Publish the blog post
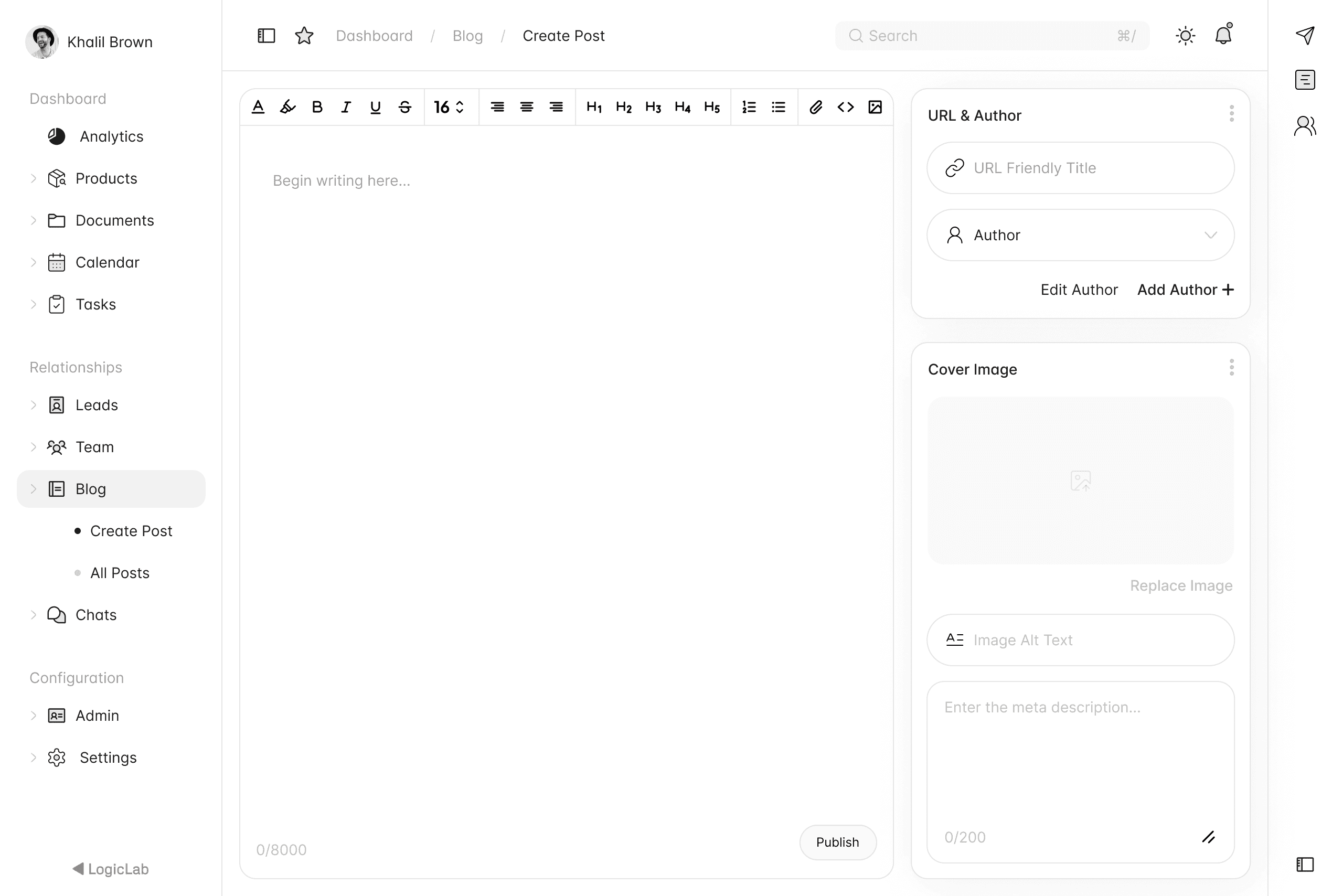The image size is (1343, 896). click(x=837, y=842)
